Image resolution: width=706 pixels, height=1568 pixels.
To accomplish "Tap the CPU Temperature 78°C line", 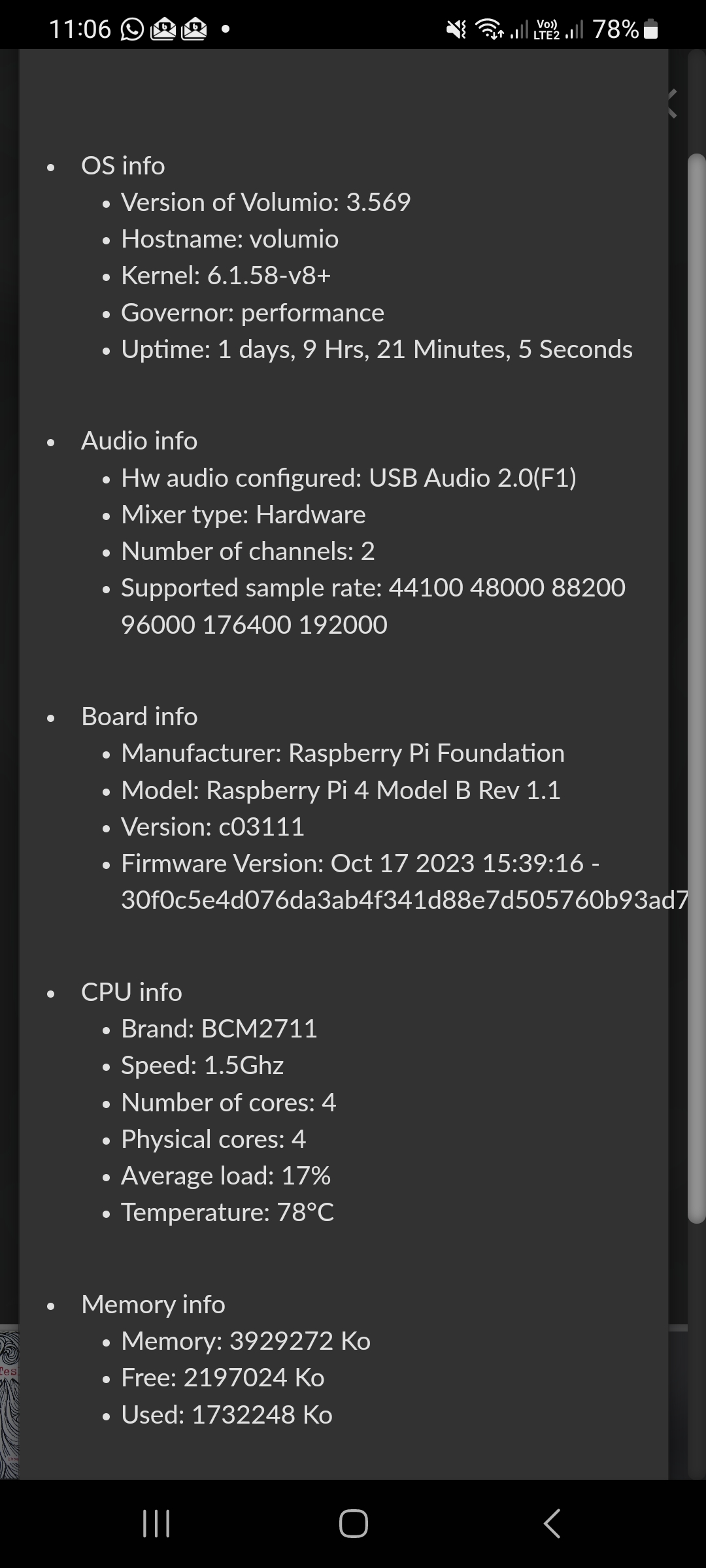I will [227, 1213].
